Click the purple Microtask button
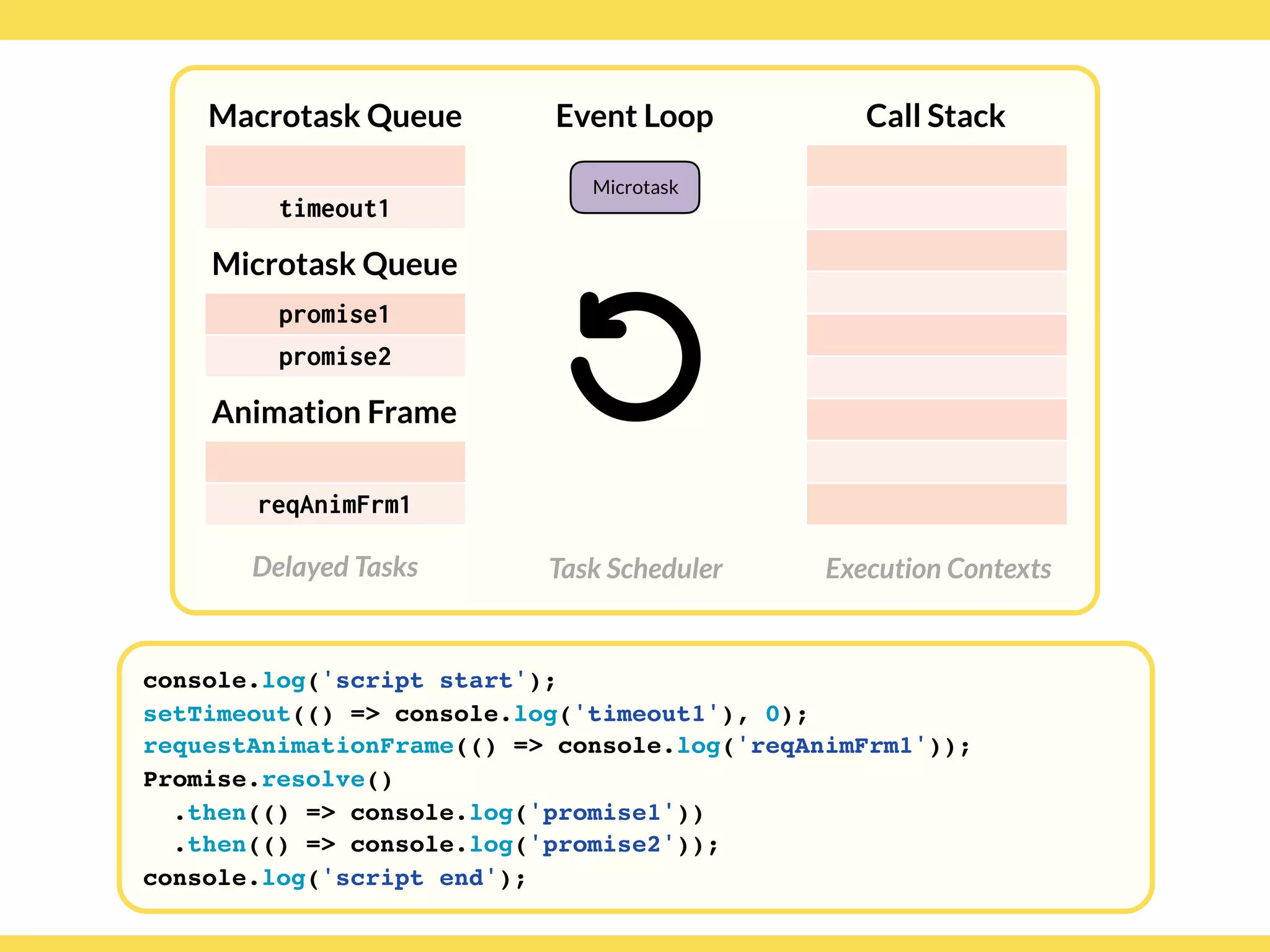Screen dimensions: 1270x952 click(x=634, y=187)
